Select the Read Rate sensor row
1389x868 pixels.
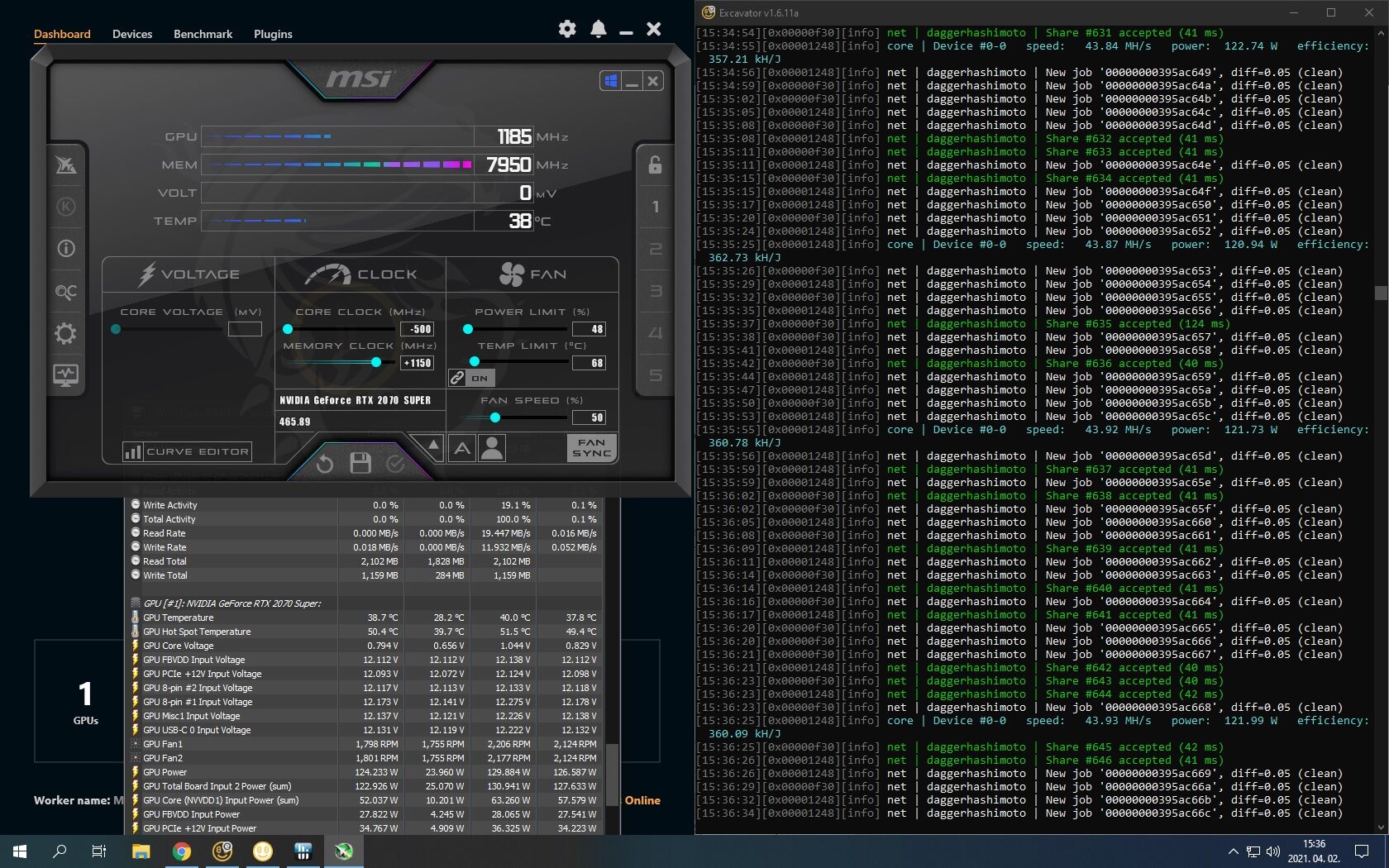tap(364, 533)
